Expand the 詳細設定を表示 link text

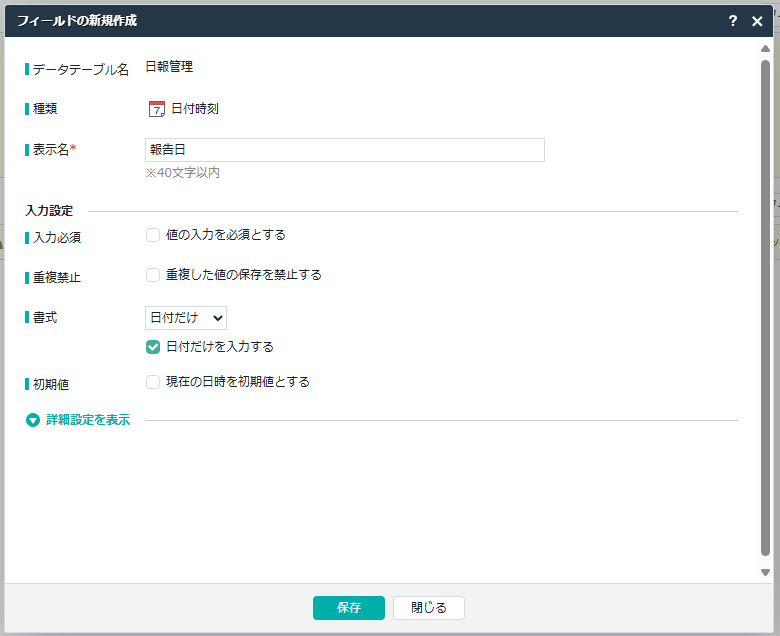[x=88, y=420]
